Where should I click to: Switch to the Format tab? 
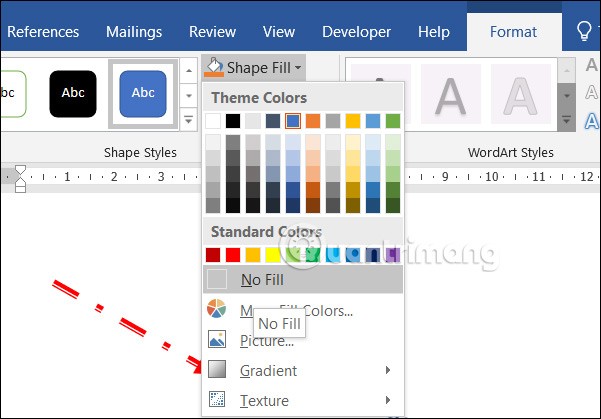[x=513, y=32]
